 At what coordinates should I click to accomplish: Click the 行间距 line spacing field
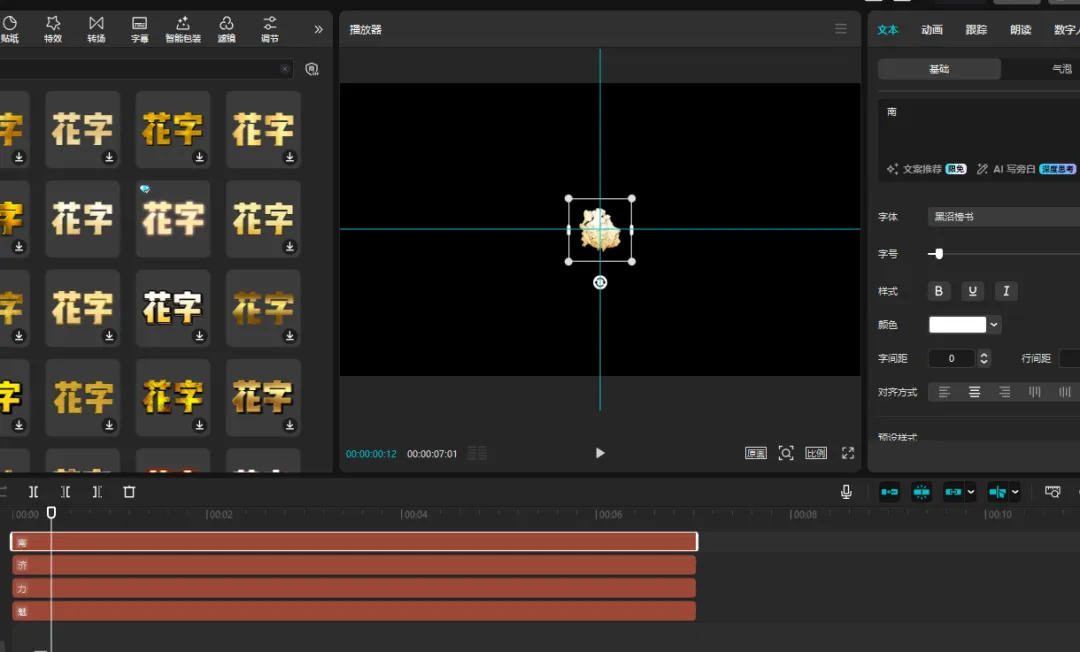1069,358
